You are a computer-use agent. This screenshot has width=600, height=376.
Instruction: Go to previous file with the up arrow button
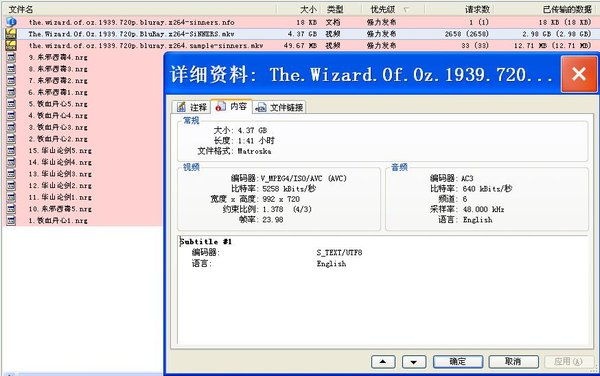383,361
